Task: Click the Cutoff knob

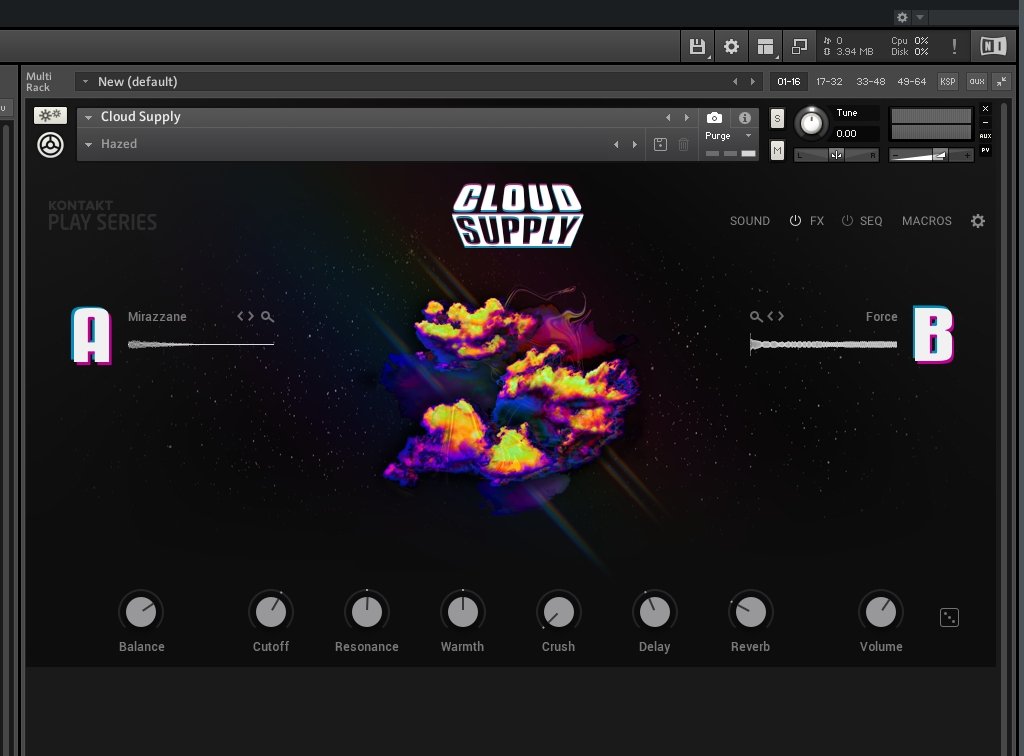Action: click(270, 611)
